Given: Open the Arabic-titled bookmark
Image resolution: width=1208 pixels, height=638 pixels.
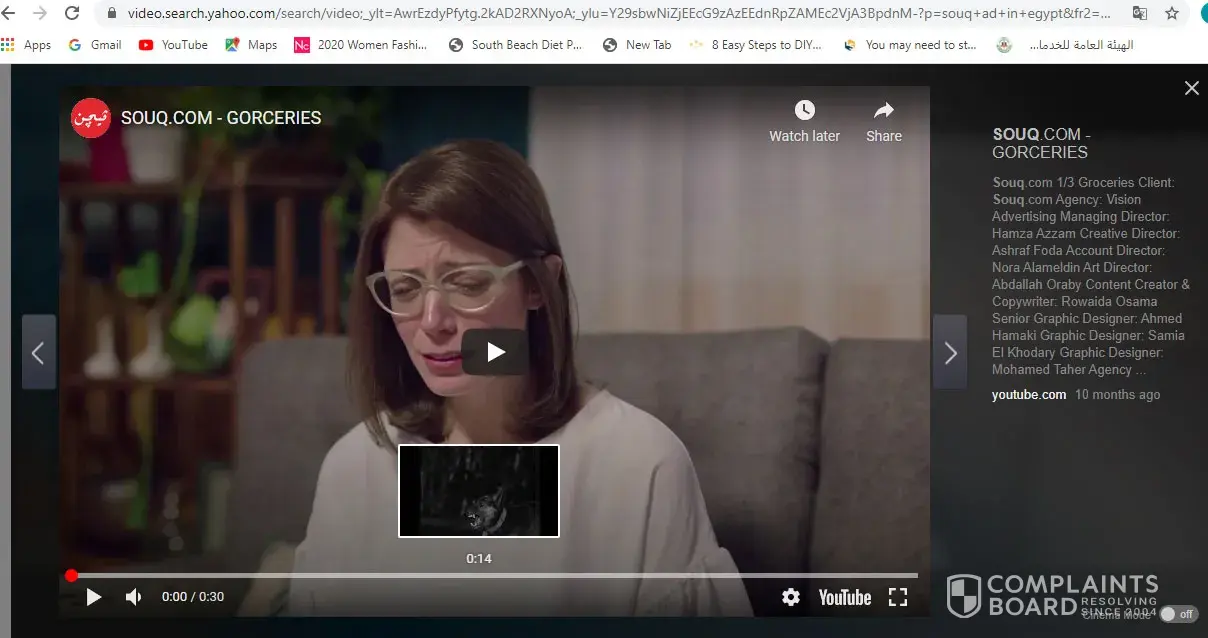Looking at the screenshot, I should coord(1066,45).
